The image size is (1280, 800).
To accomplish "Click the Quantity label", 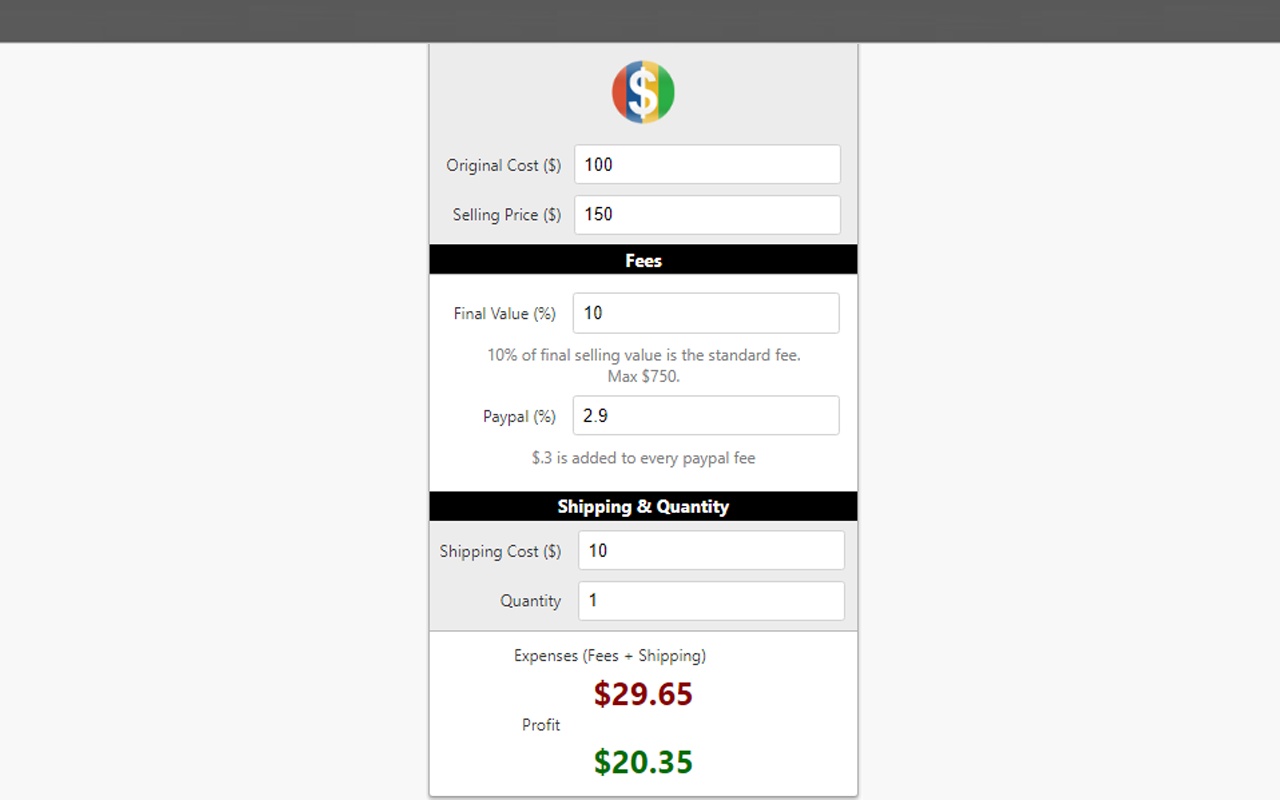I will 531,601.
